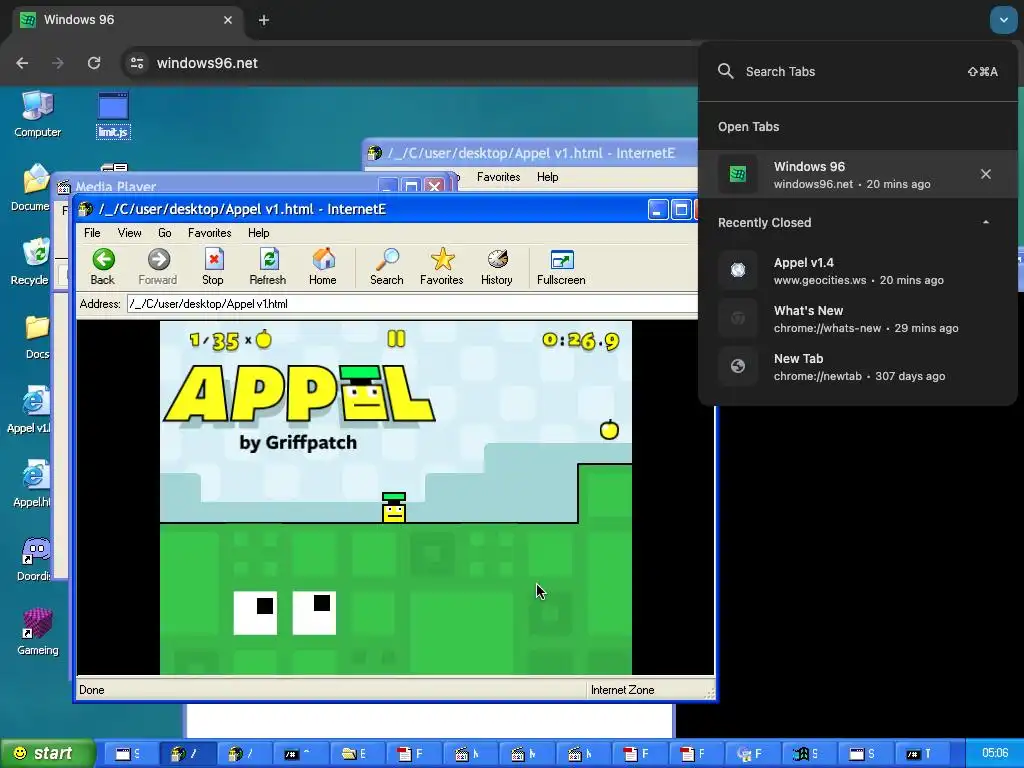Click the Address field in InternetE
The width and height of the screenshot is (1024, 768).
point(413,304)
